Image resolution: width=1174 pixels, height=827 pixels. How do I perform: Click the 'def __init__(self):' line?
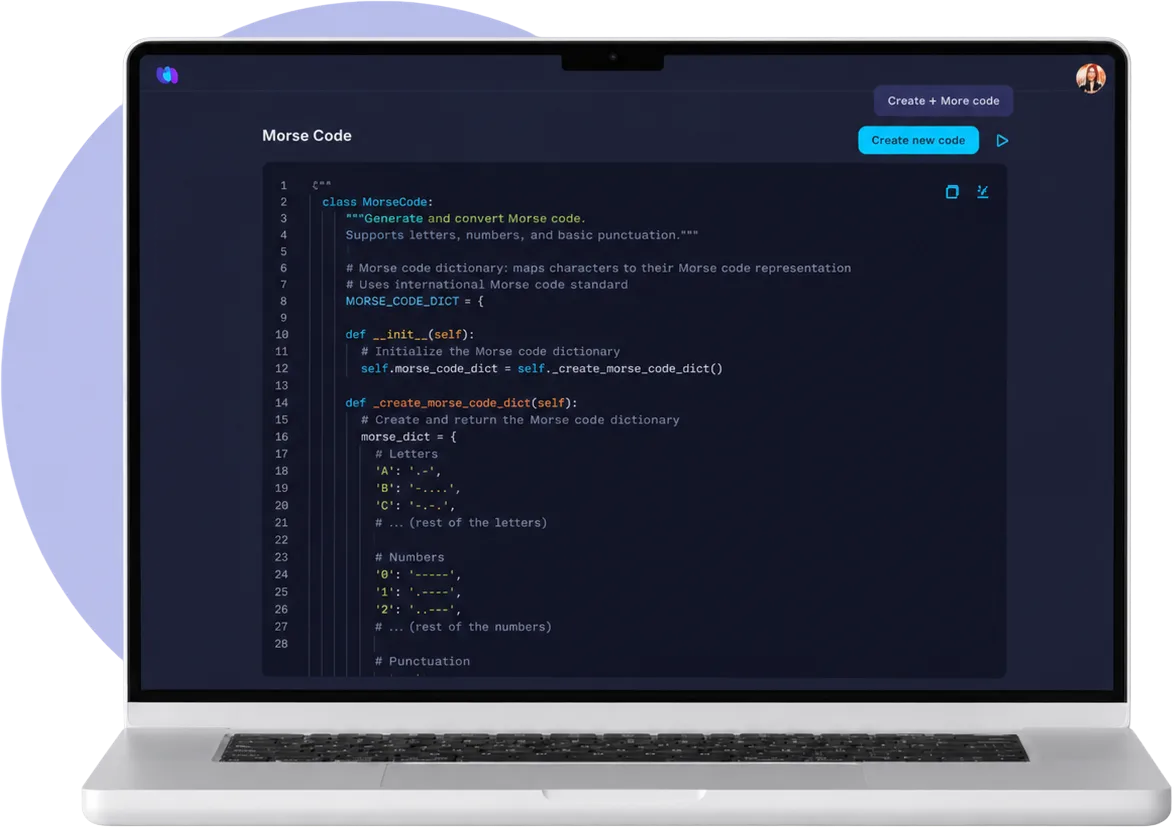(410, 335)
